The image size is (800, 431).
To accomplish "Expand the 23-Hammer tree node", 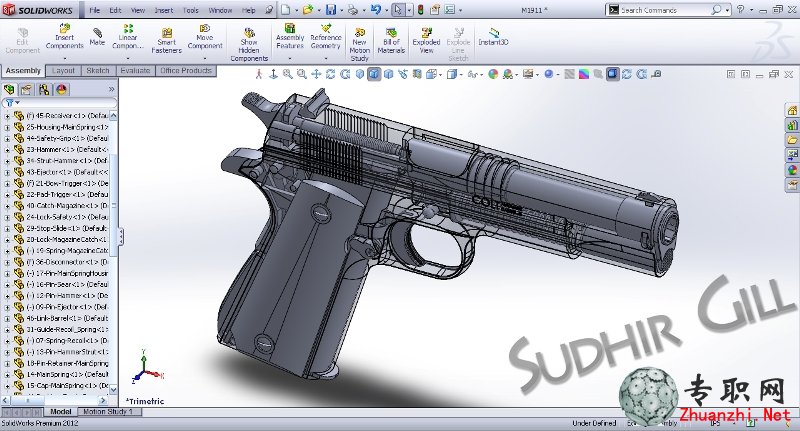I will [x=7, y=150].
